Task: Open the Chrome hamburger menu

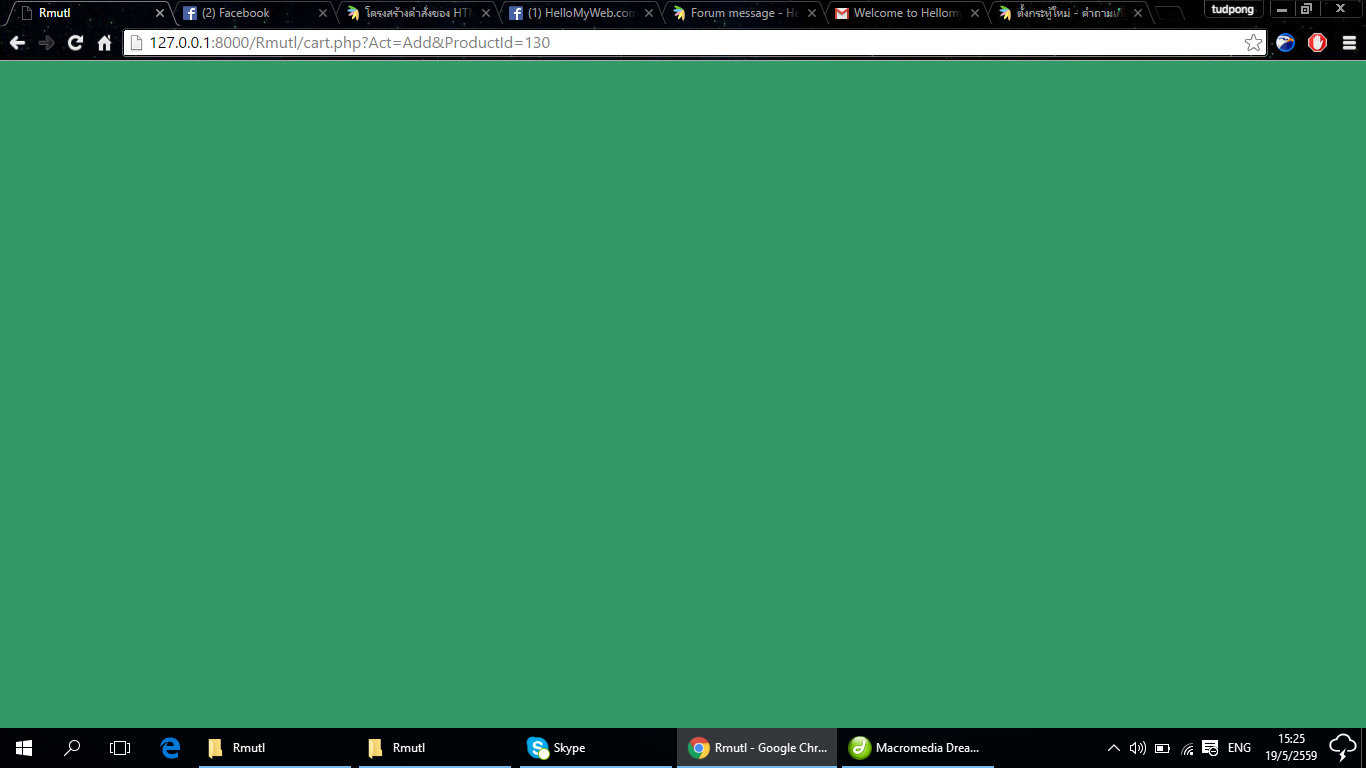Action: (x=1349, y=43)
